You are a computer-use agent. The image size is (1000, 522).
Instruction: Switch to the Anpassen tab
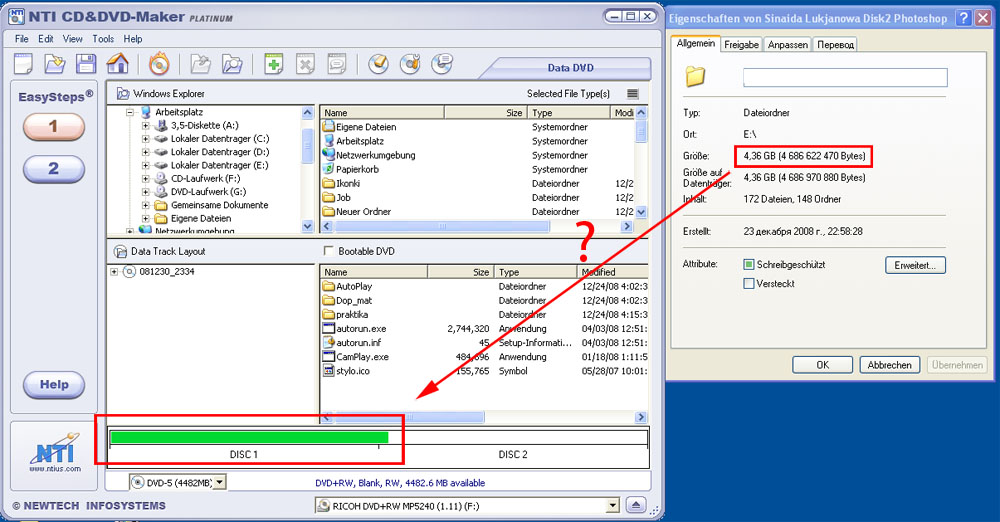tap(788, 45)
